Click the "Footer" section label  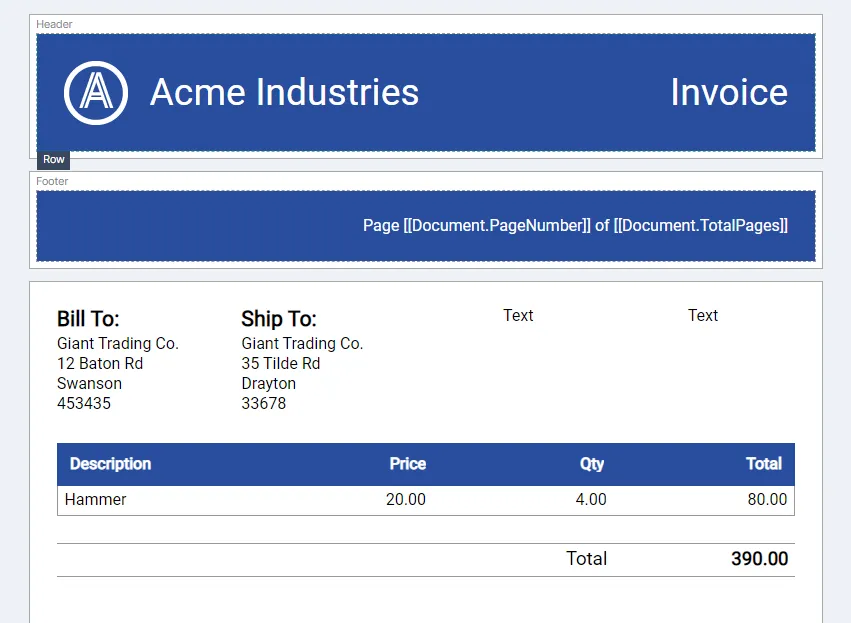[x=53, y=181]
